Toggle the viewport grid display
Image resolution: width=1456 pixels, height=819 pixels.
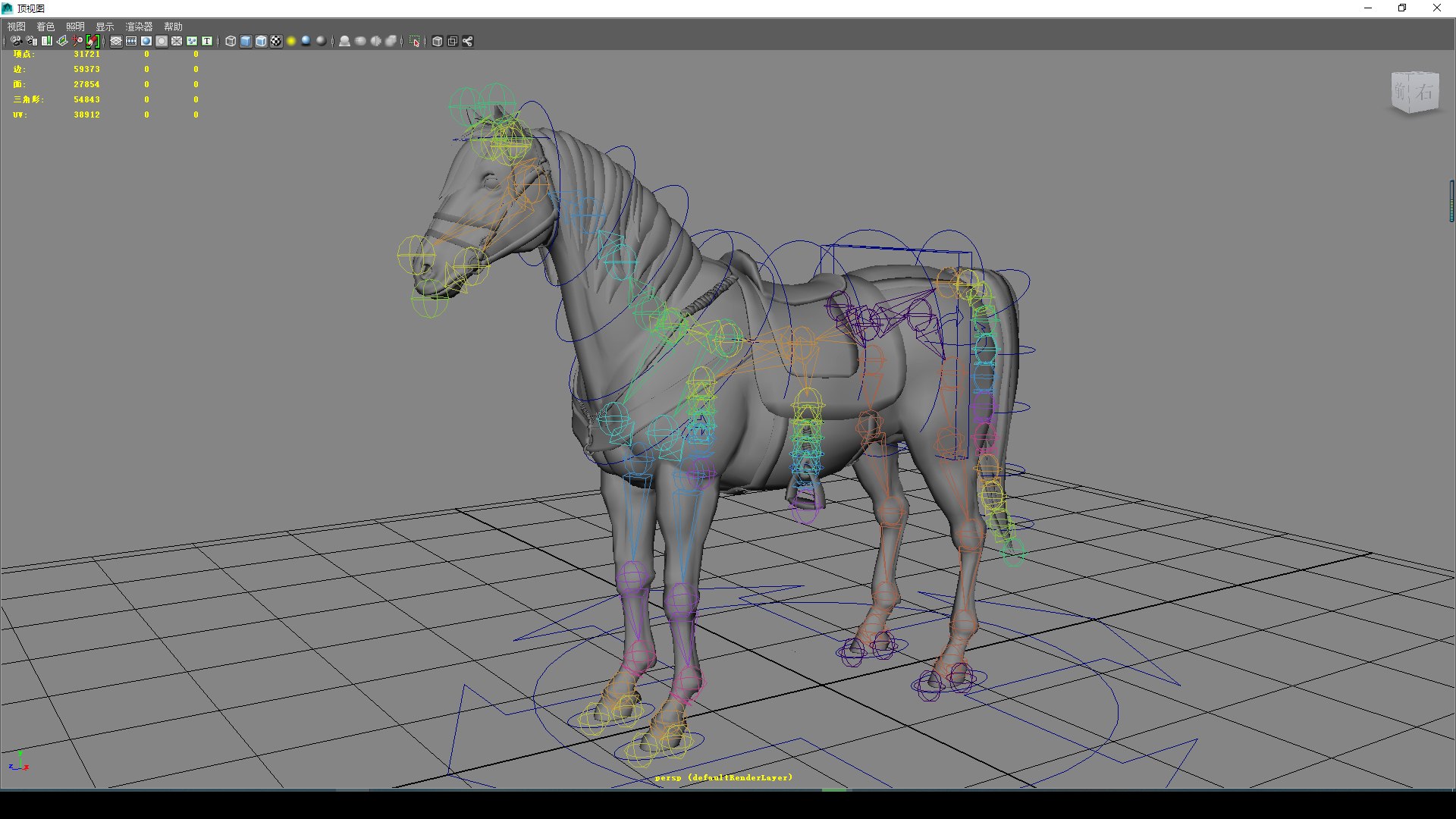[x=116, y=41]
